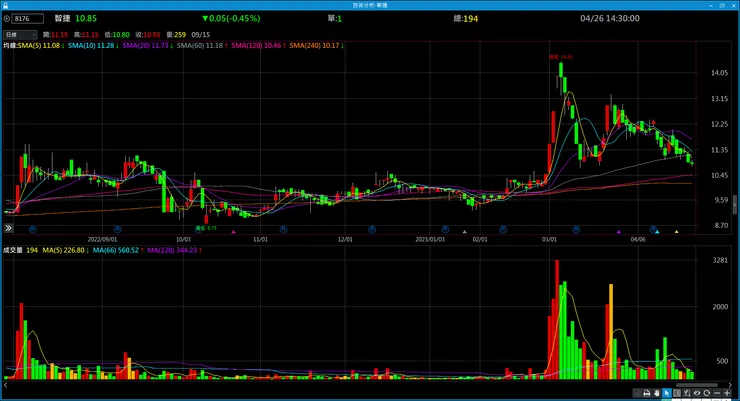Click stock code input field 8176
This screenshot has width=740, height=401.
point(28,19)
